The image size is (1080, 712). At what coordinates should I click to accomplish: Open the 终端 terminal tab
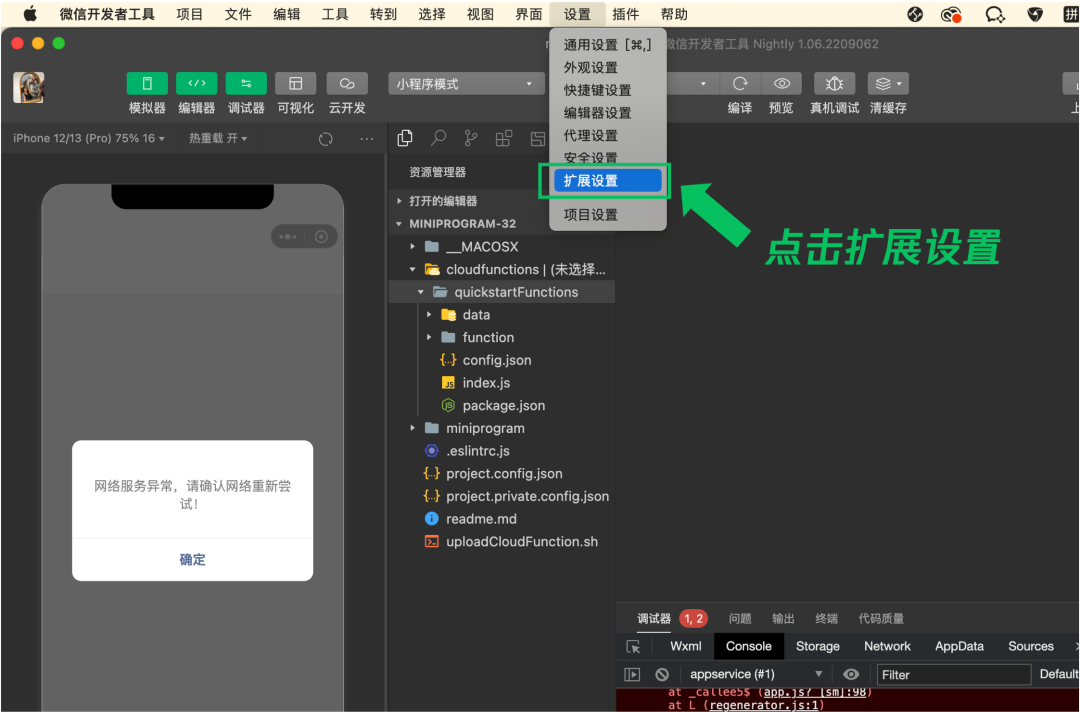coord(827,618)
